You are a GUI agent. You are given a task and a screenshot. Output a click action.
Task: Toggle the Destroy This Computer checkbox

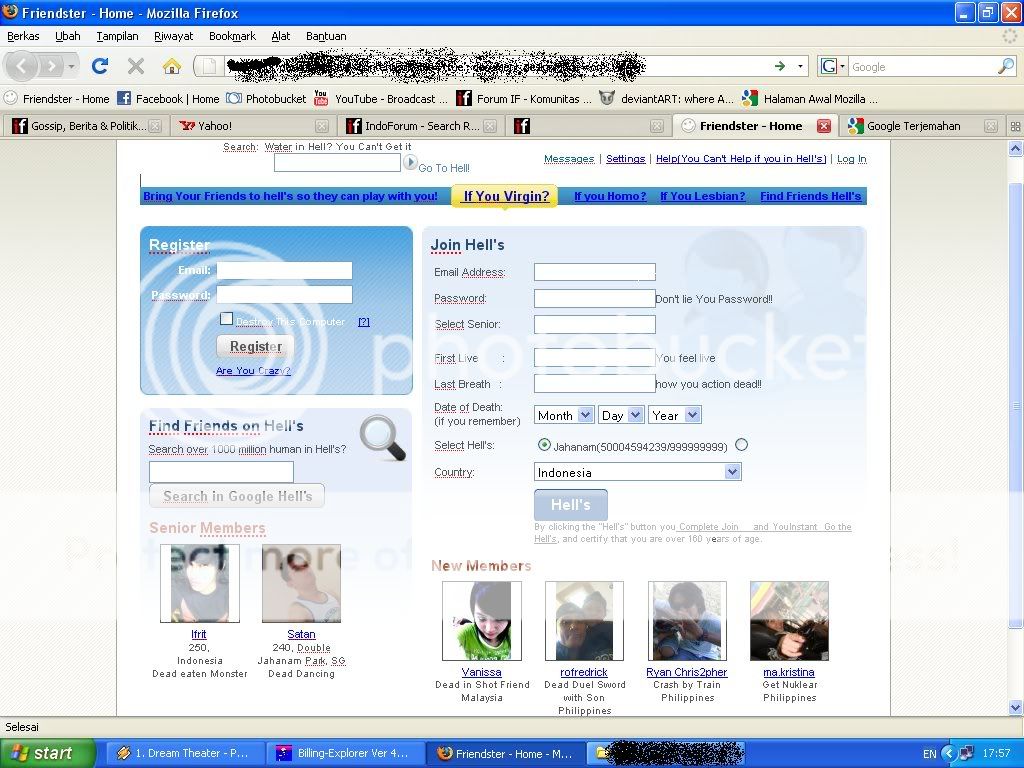click(227, 319)
